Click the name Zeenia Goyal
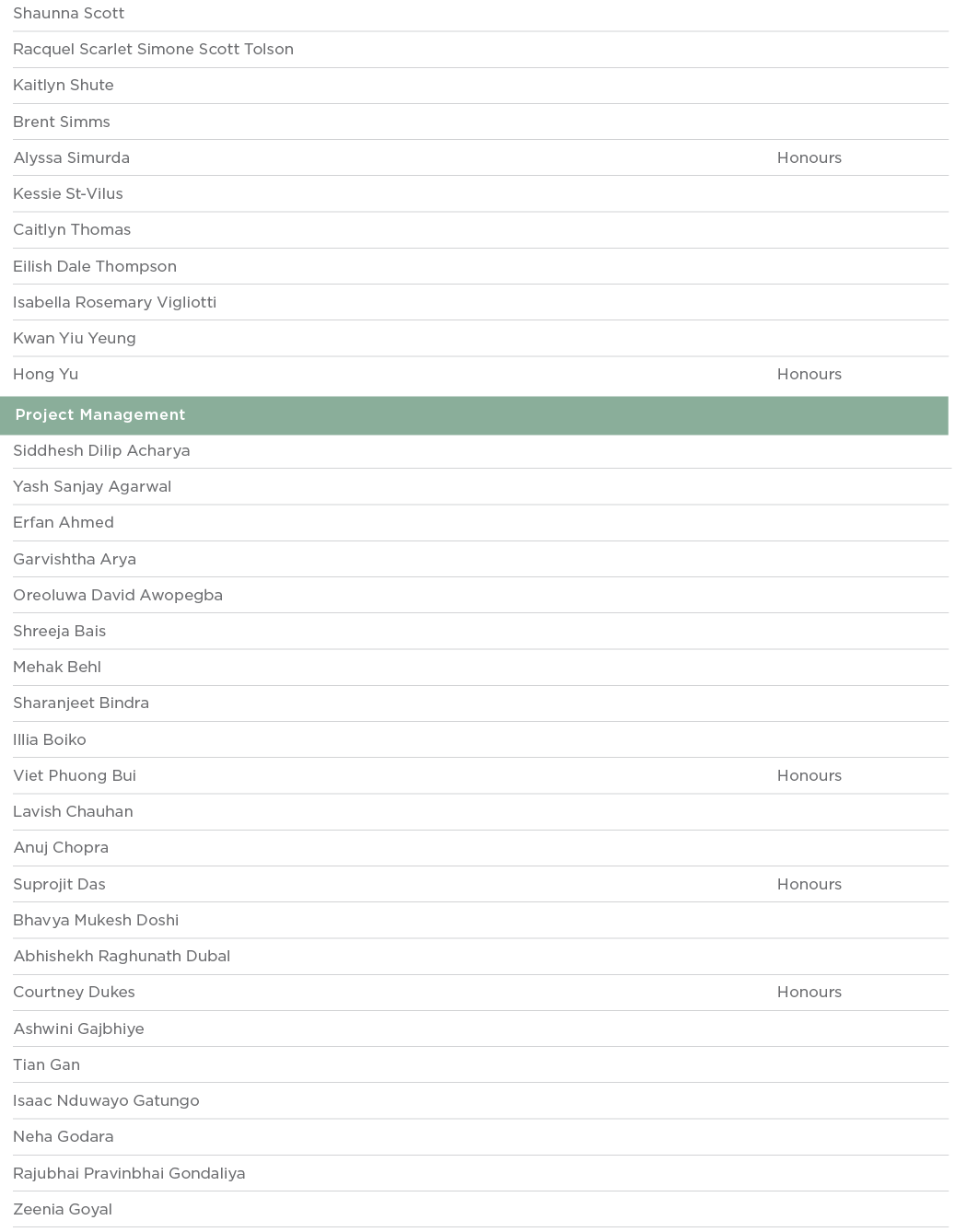 point(63,1209)
